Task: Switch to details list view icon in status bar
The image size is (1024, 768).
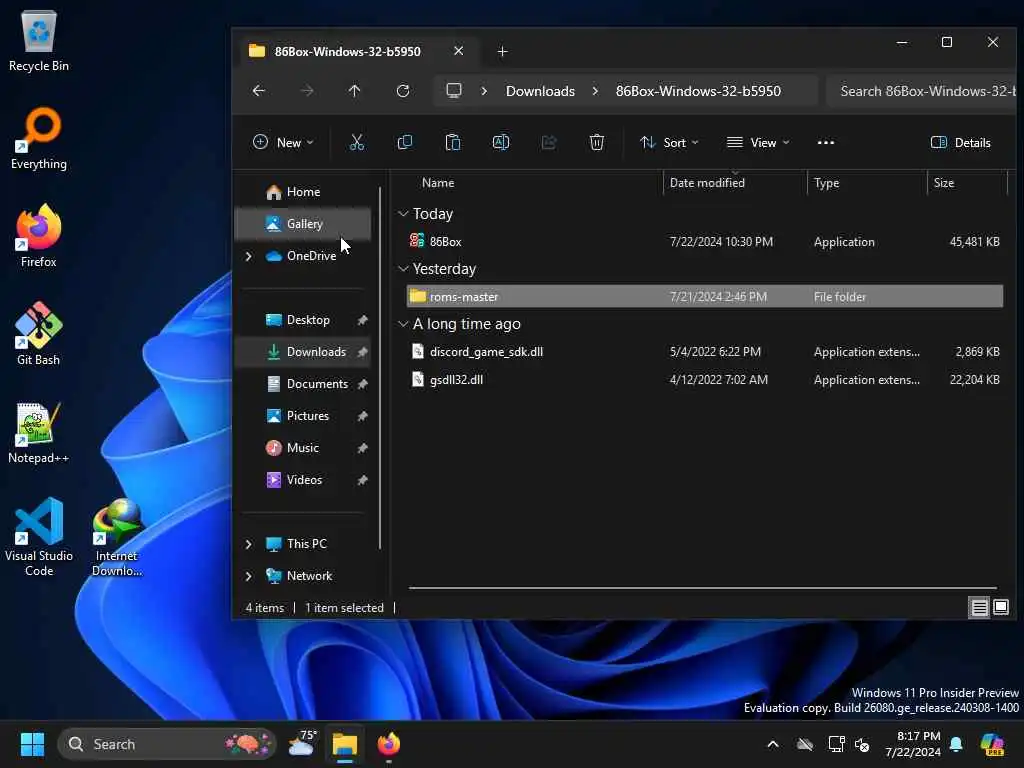Action: [x=979, y=608]
